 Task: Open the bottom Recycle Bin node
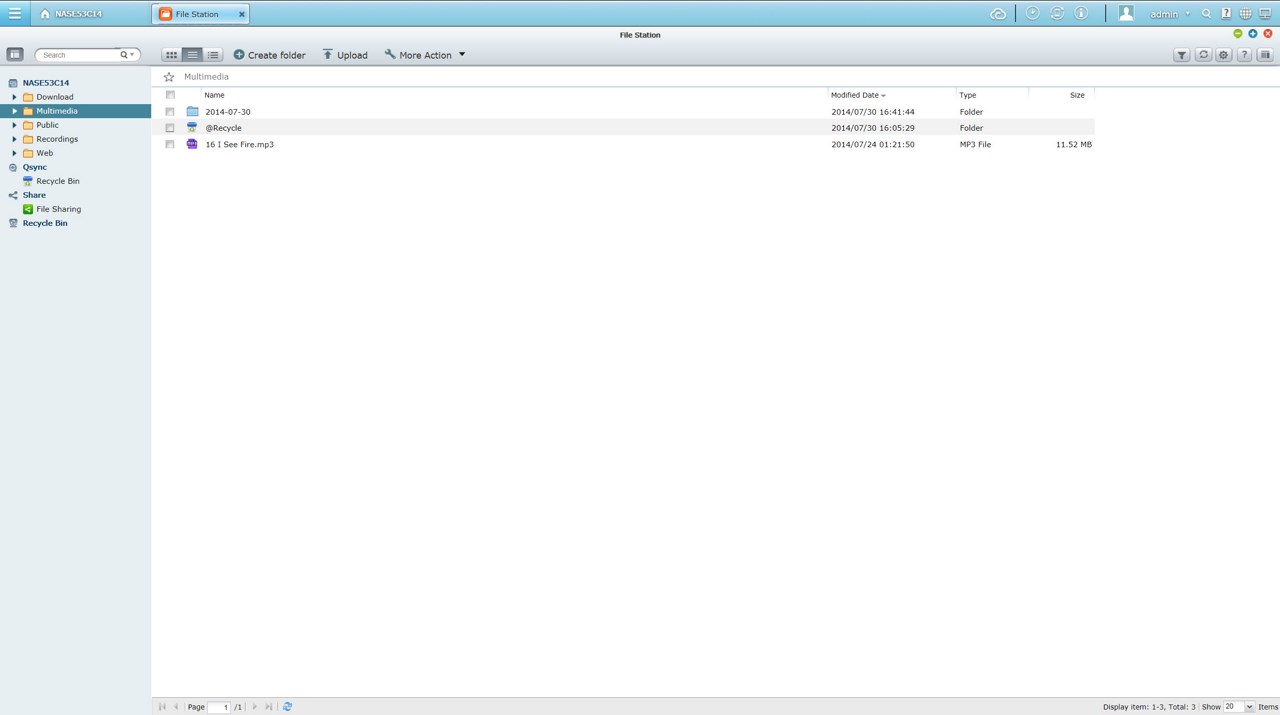click(x=44, y=223)
